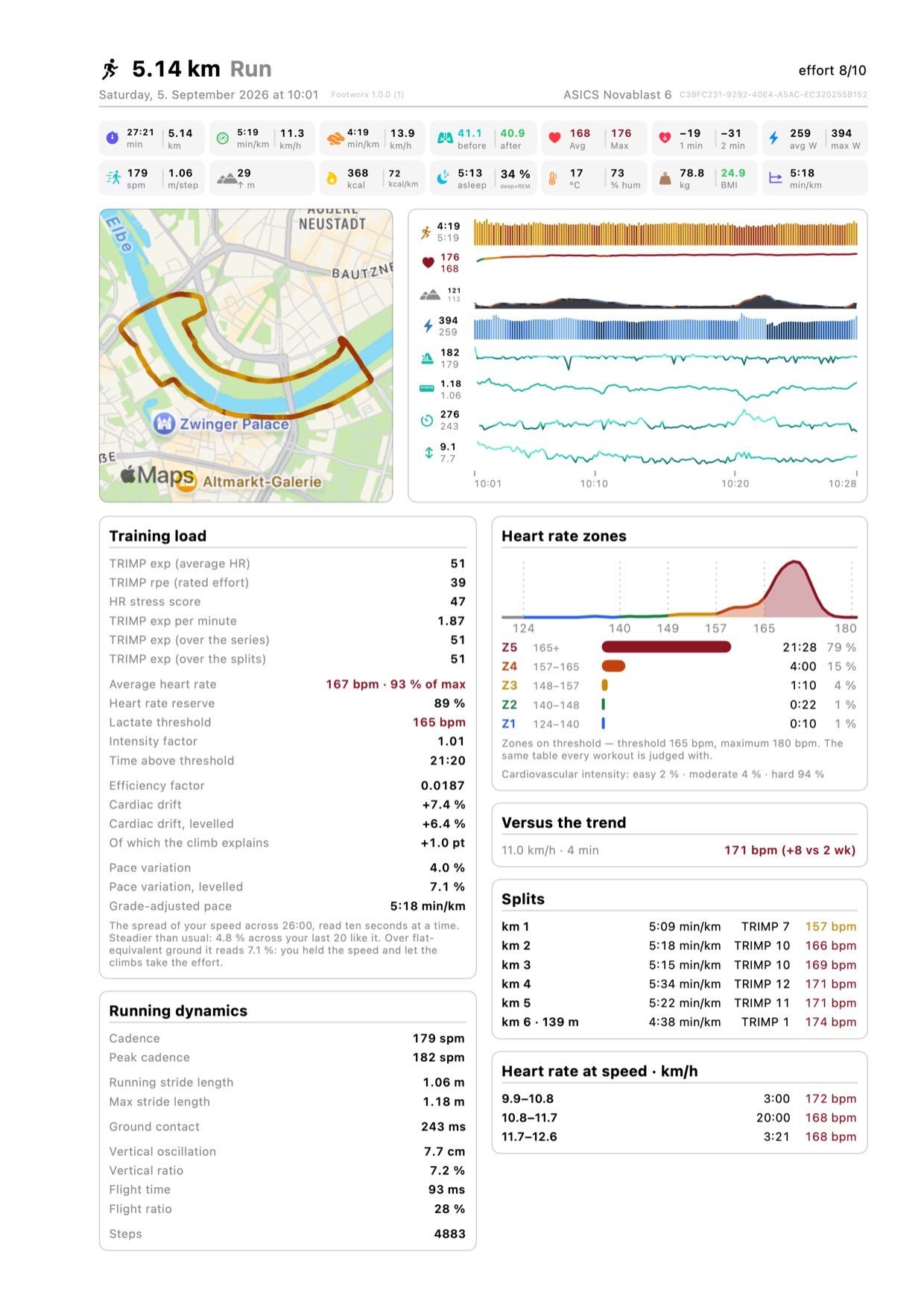The image size is (924, 1307).
Task: Click the green pace gauge icon beside 5:19
Action: [222, 138]
